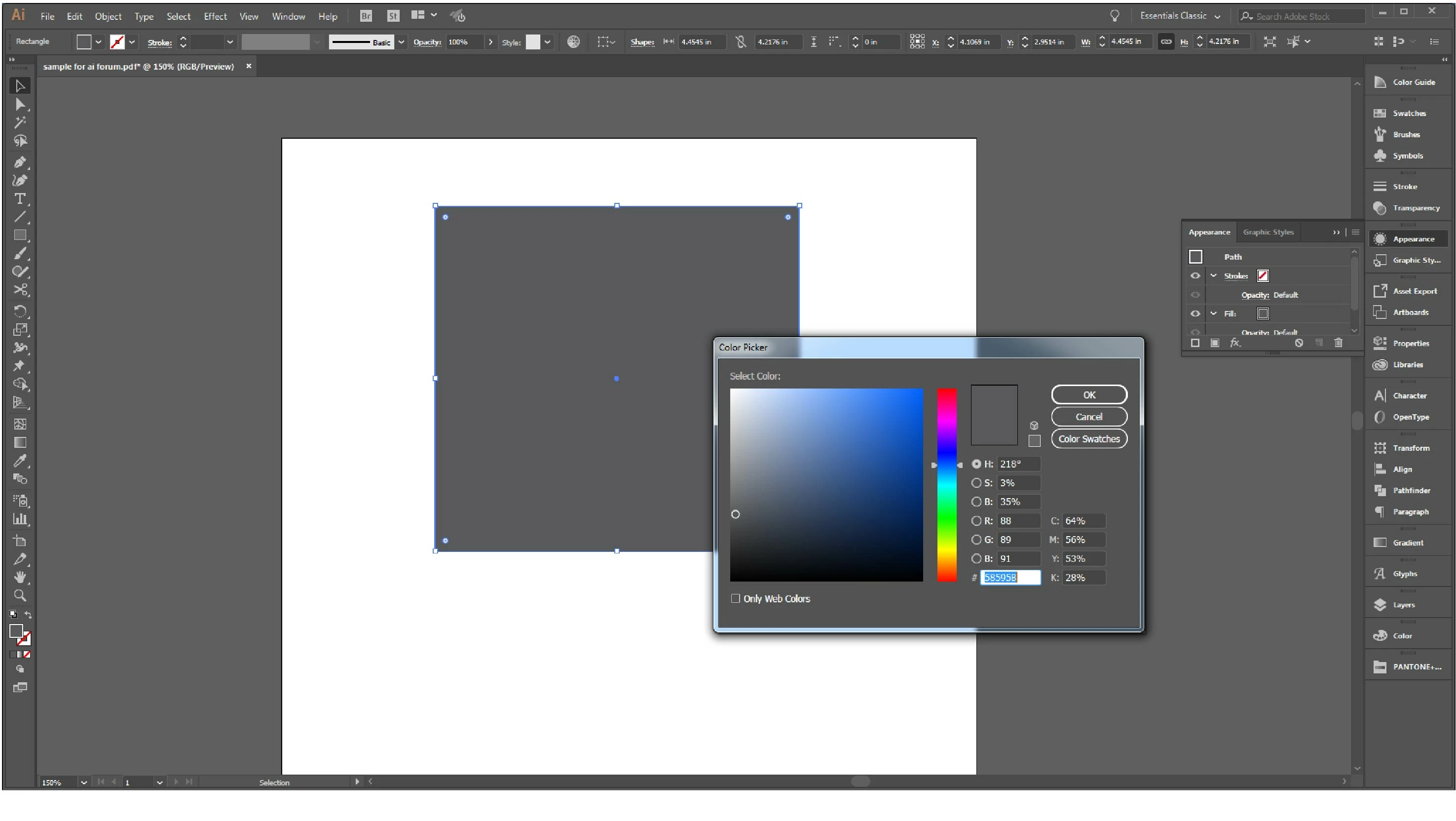Switch to the Graphic Styles tab
Viewport: 1456px width, 821px height.
point(1268,232)
